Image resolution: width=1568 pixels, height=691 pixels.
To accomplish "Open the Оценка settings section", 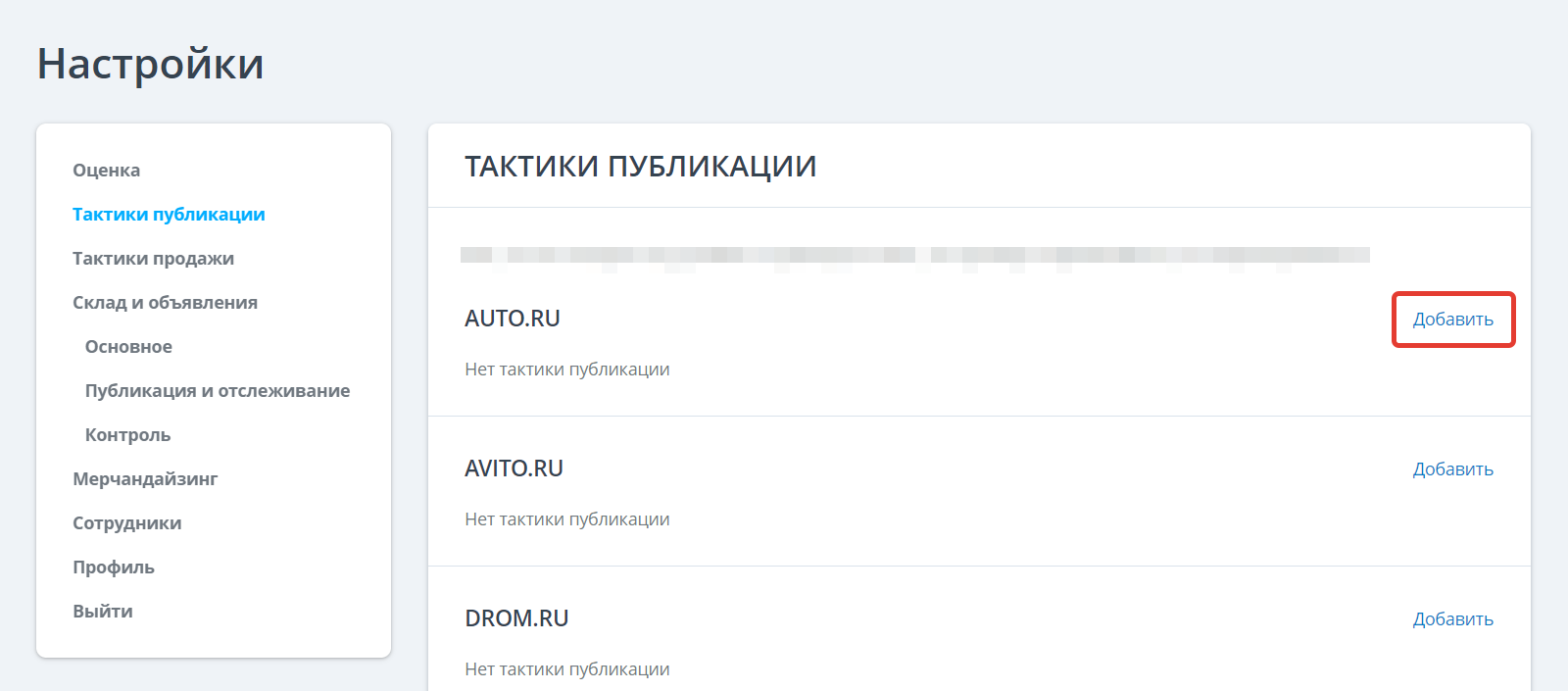I will point(106,171).
